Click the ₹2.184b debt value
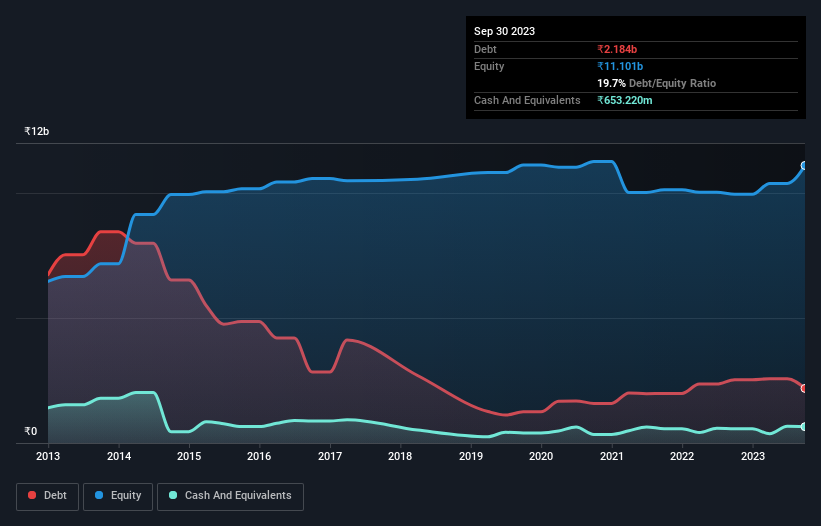The image size is (821, 526). click(617, 49)
